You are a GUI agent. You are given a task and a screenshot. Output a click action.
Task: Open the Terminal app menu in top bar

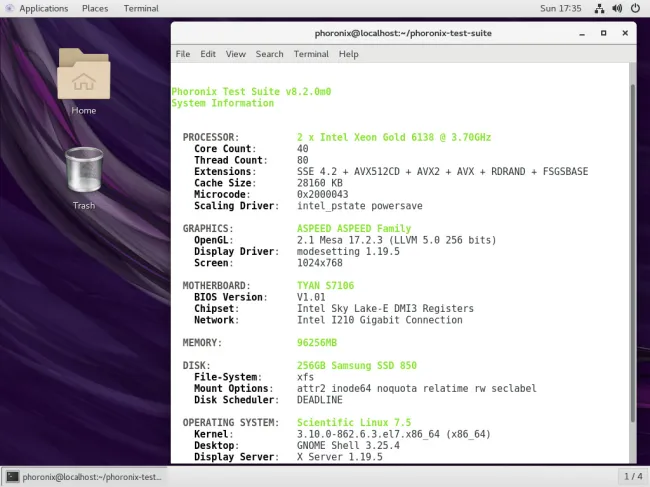pos(141,8)
